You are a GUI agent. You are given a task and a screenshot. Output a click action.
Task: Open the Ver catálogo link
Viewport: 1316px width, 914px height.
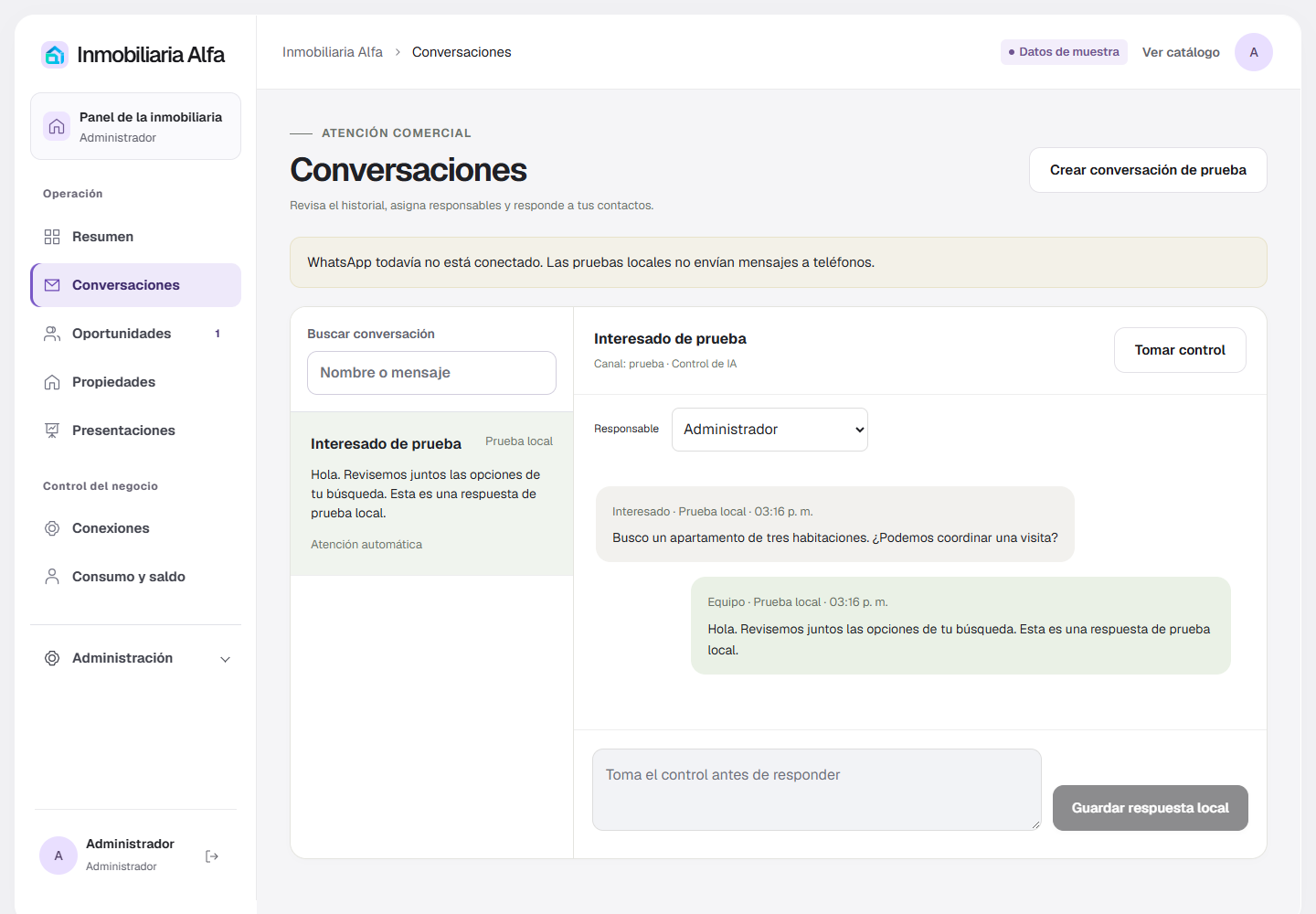point(1181,52)
